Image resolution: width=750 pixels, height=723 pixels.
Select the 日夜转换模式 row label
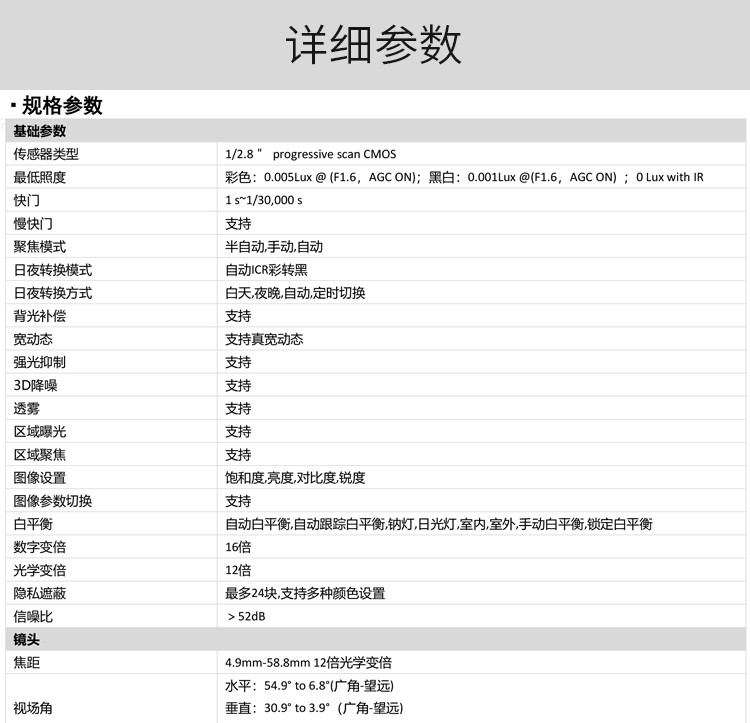[x=53, y=270]
